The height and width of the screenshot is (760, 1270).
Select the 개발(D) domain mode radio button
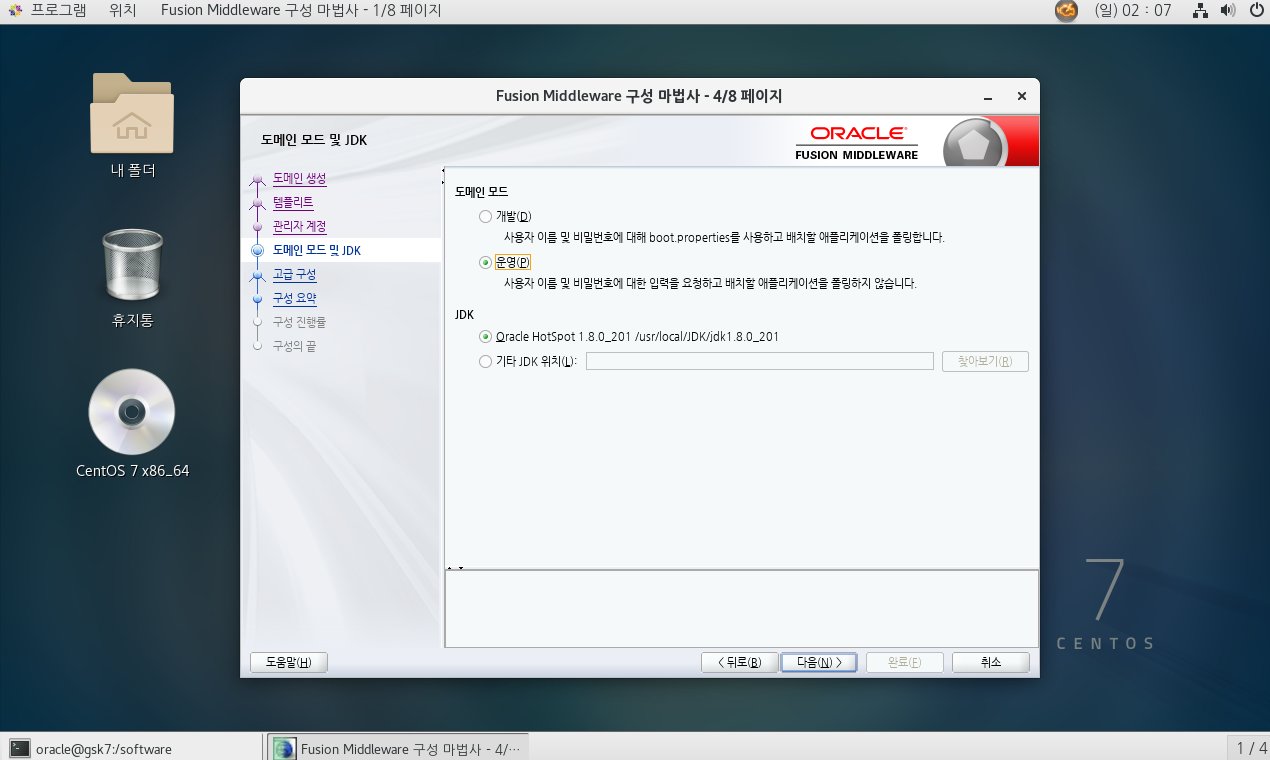tap(485, 217)
